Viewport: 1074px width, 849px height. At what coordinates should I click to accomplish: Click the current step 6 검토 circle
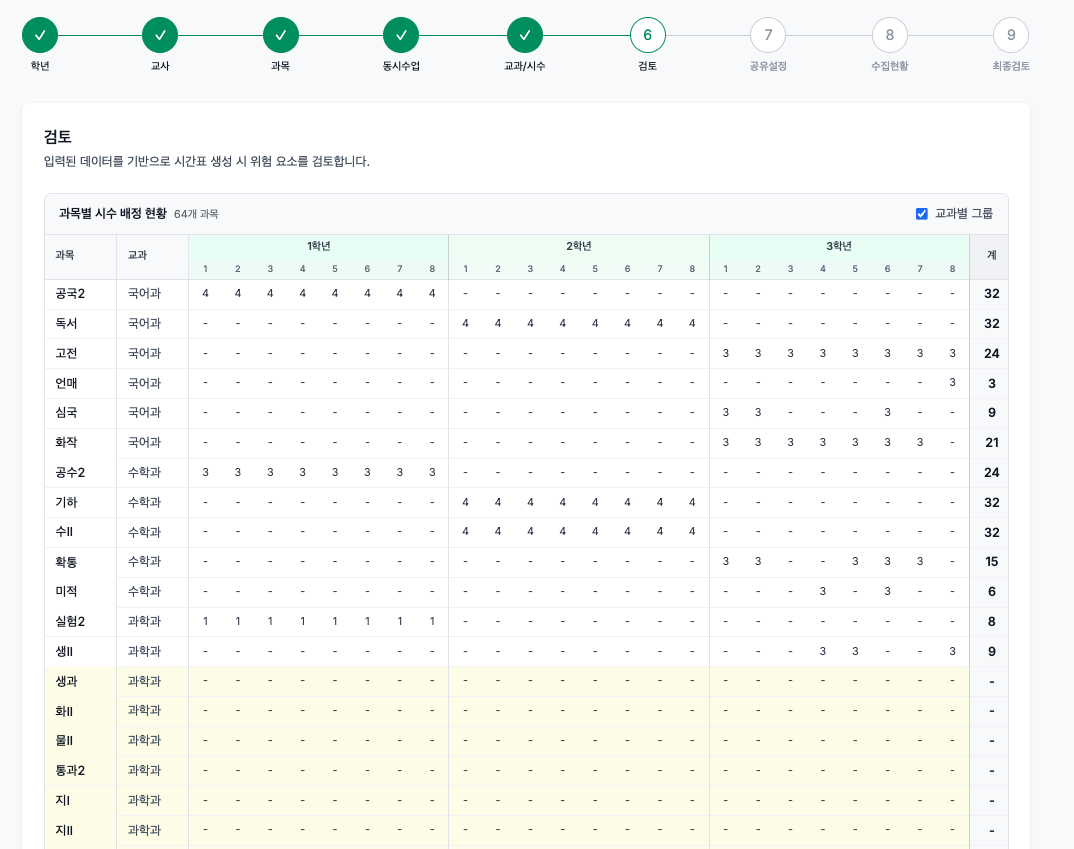[x=648, y=35]
